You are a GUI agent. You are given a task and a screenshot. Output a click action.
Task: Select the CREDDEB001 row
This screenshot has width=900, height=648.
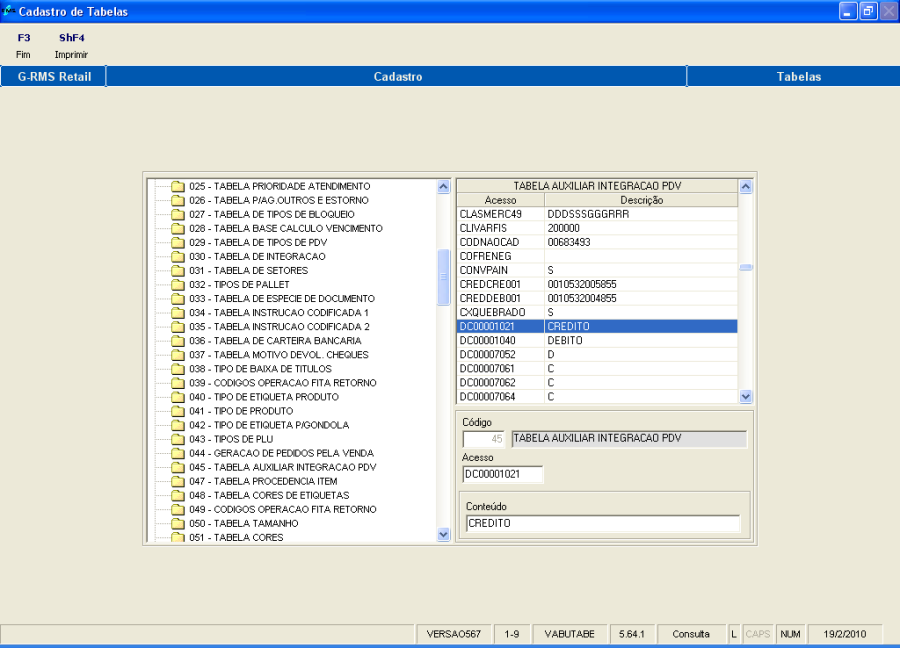[597, 298]
